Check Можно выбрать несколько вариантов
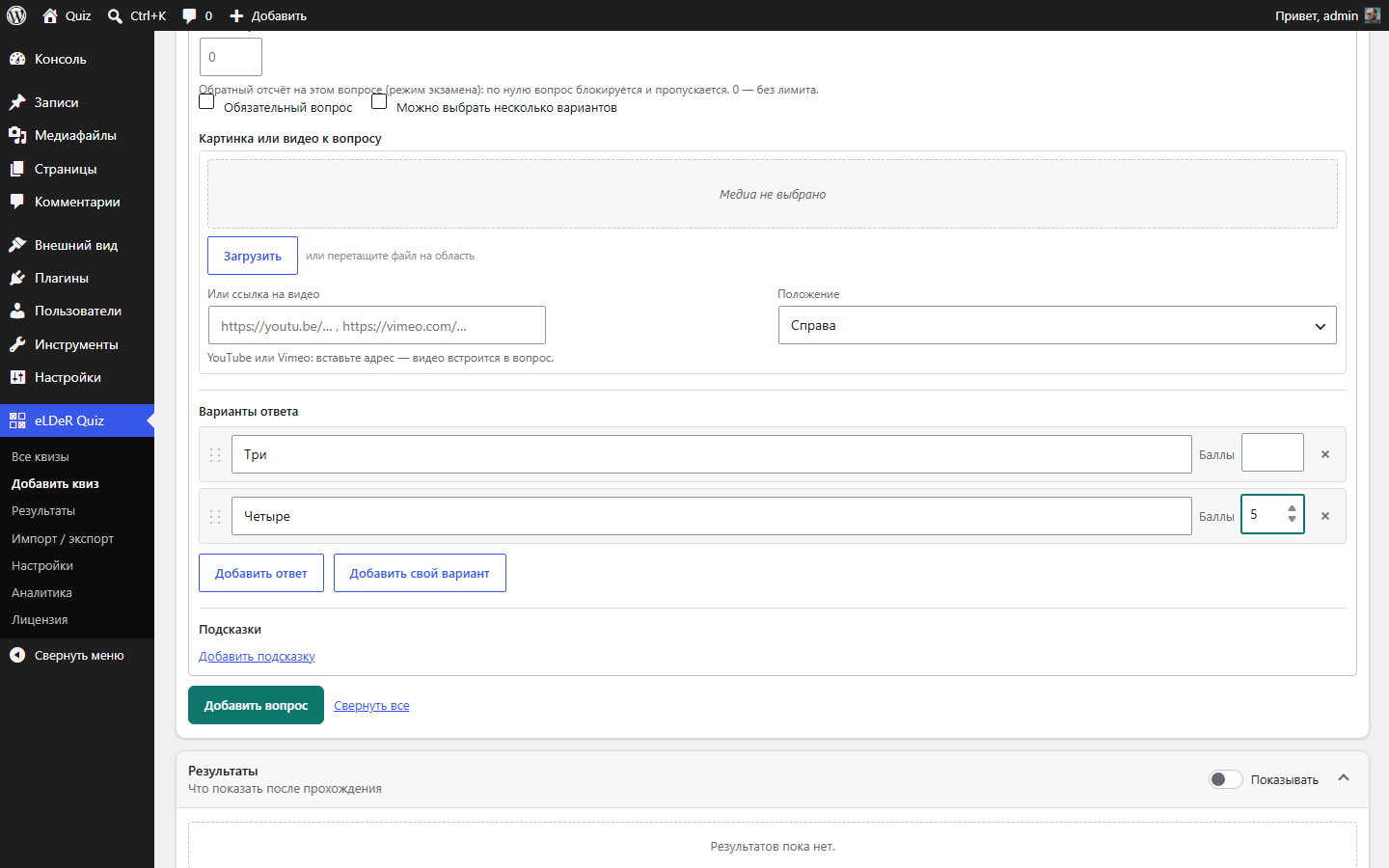The height and width of the screenshot is (868, 1389). coord(379,101)
